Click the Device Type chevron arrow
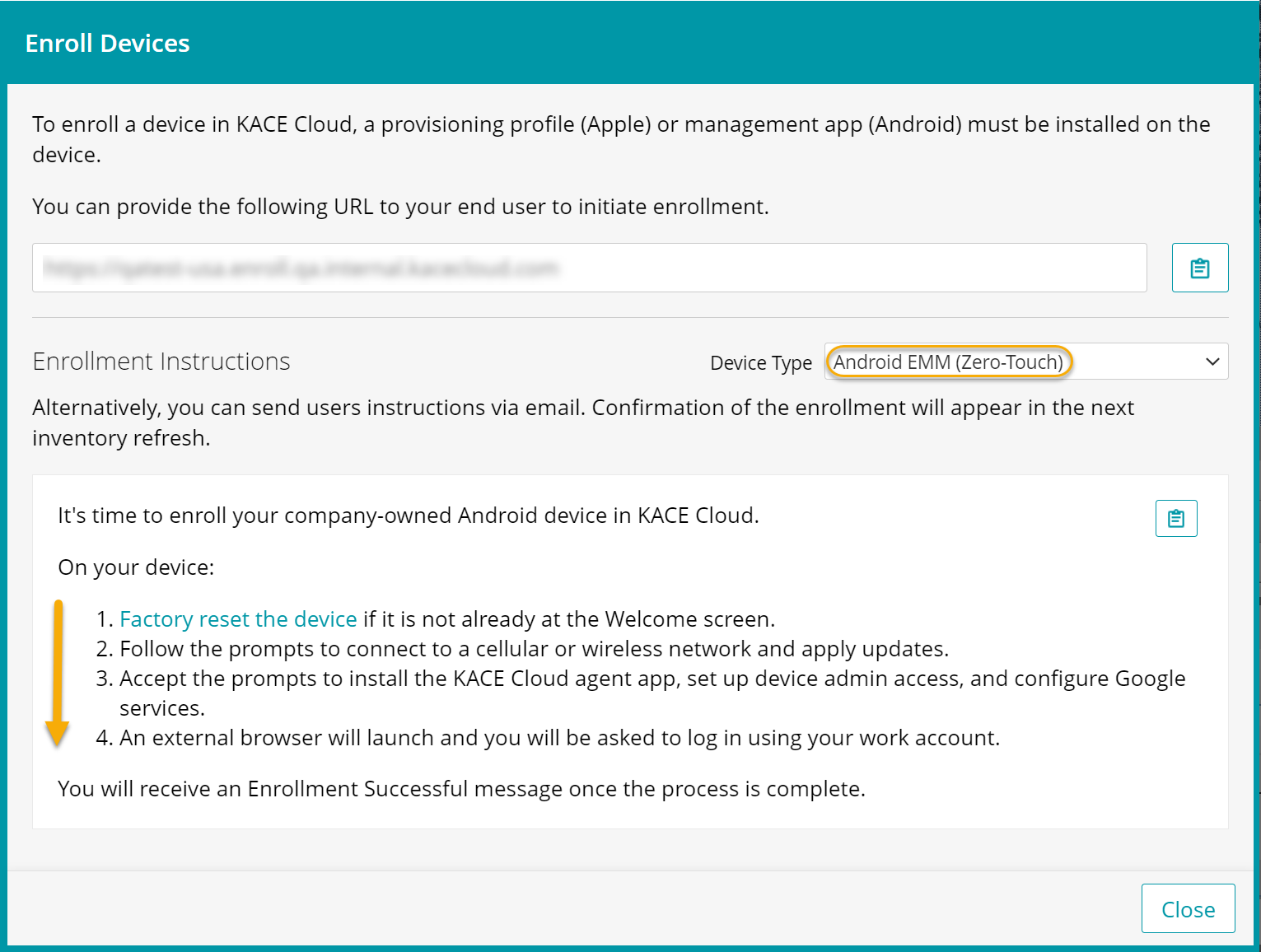Image resolution: width=1261 pixels, height=952 pixels. (x=1212, y=362)
